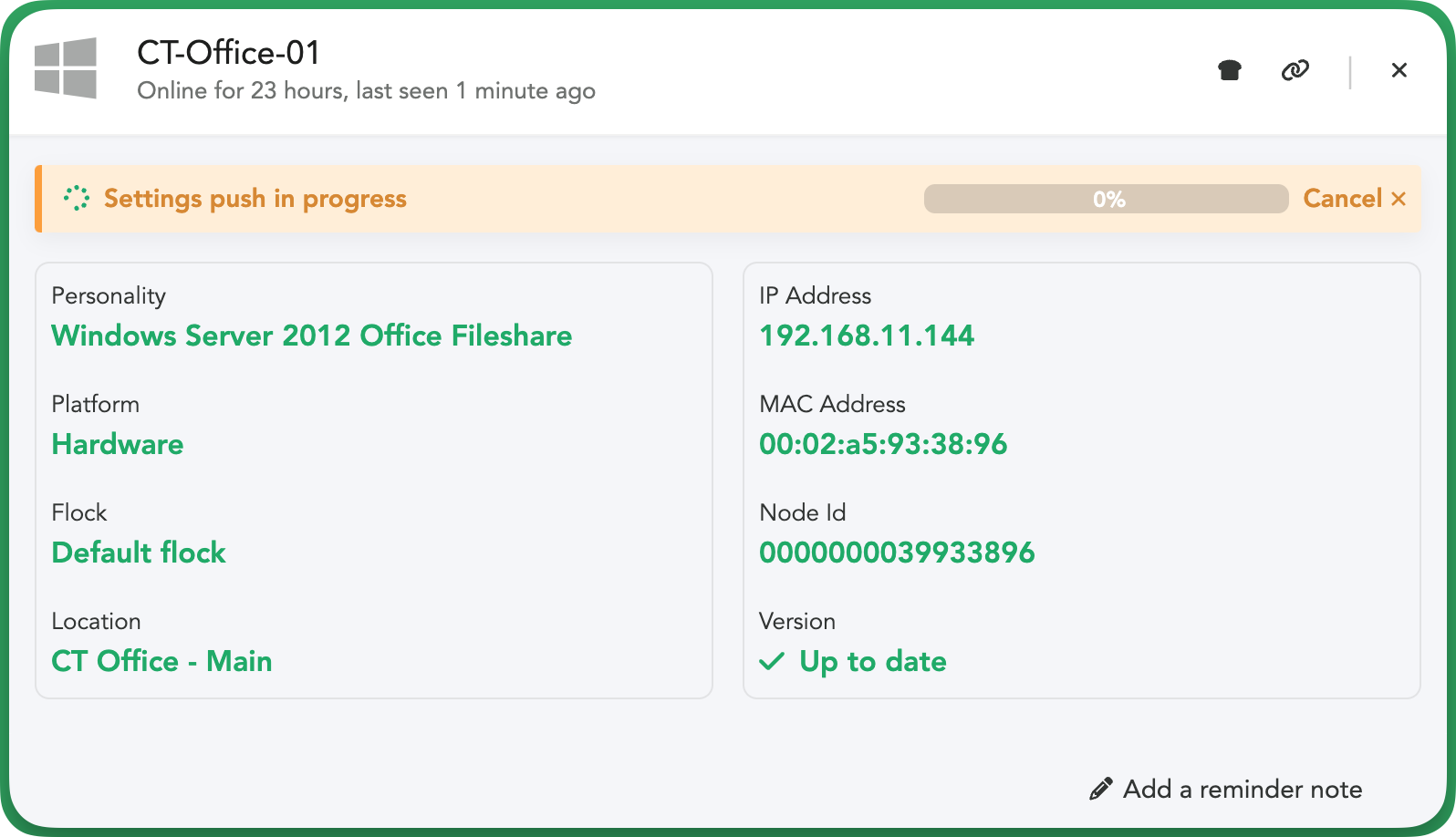Click the 0% settings push progress bar

pyautogui.click(x=1106, y=199)
